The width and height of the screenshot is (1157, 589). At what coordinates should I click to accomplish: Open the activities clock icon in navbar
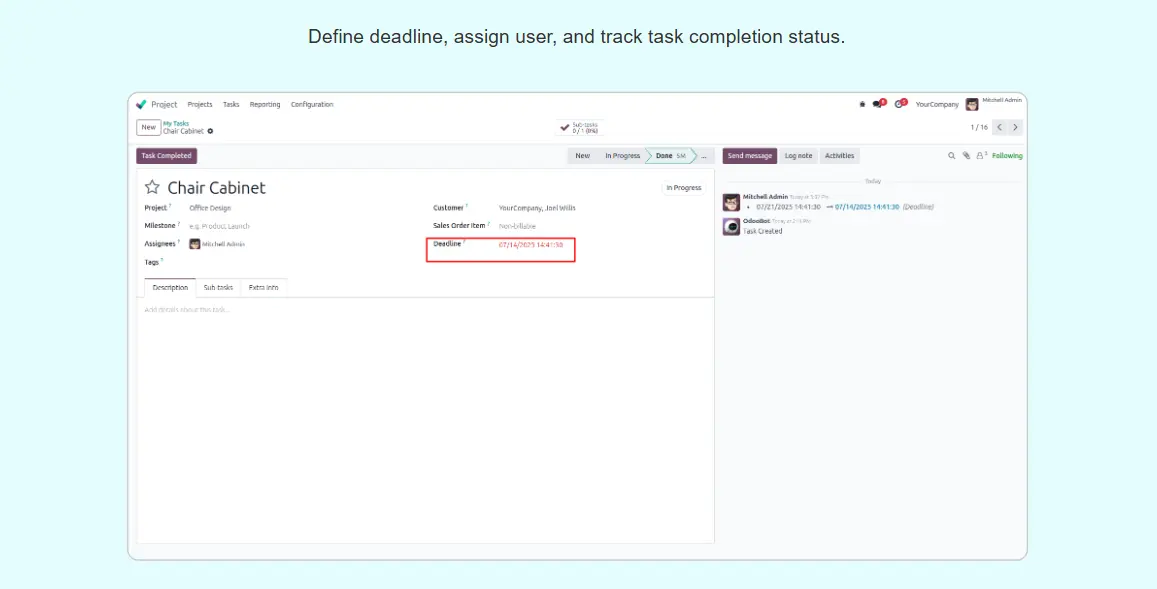click(899, 104)
